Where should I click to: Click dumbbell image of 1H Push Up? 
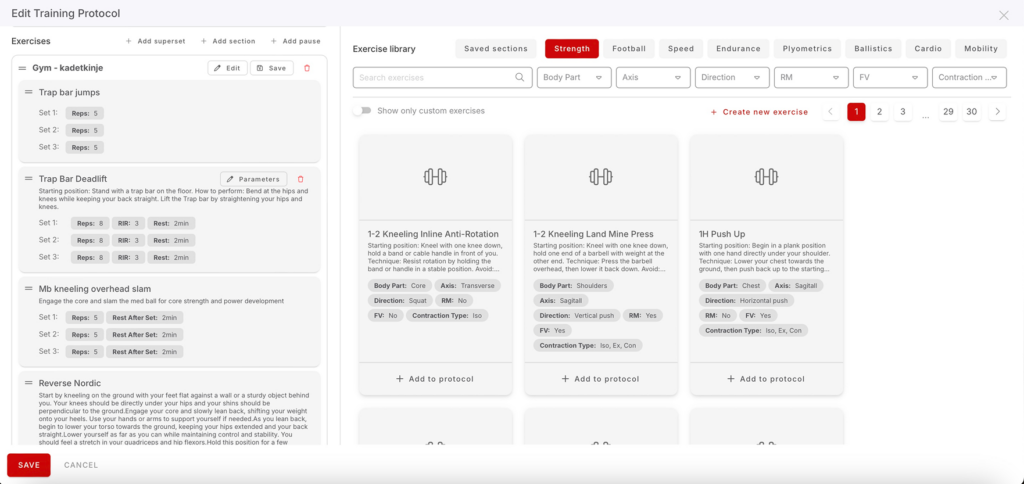(766, 176)
